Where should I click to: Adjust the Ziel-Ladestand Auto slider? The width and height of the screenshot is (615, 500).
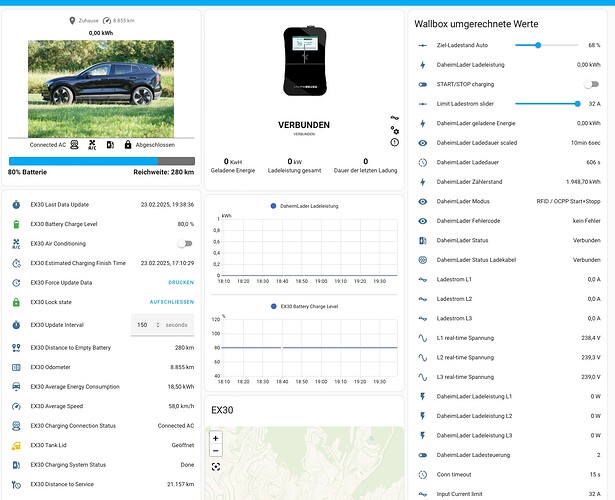coord(546,45)
